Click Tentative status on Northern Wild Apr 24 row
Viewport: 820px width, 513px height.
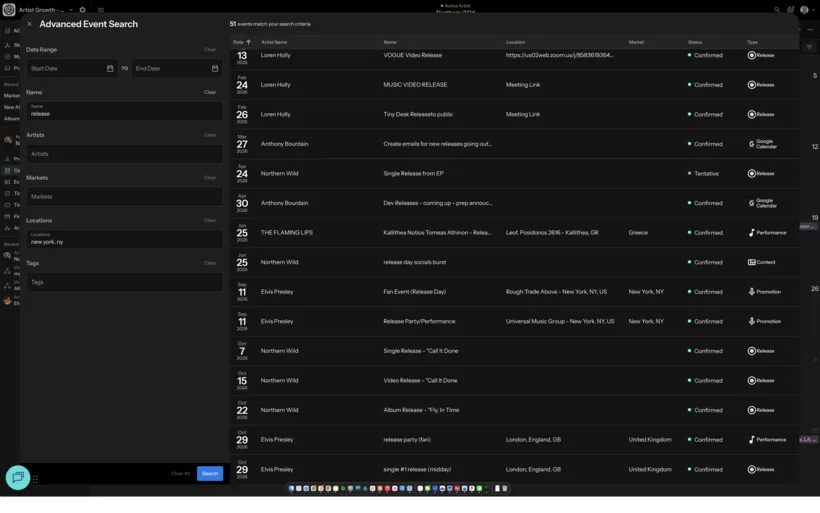pos(703,174)
